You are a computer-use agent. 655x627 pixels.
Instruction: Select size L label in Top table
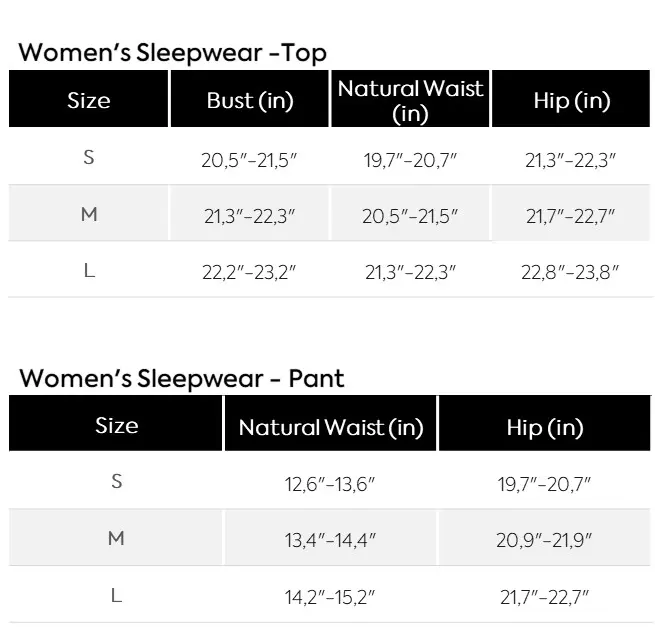(x=89, y=271)
